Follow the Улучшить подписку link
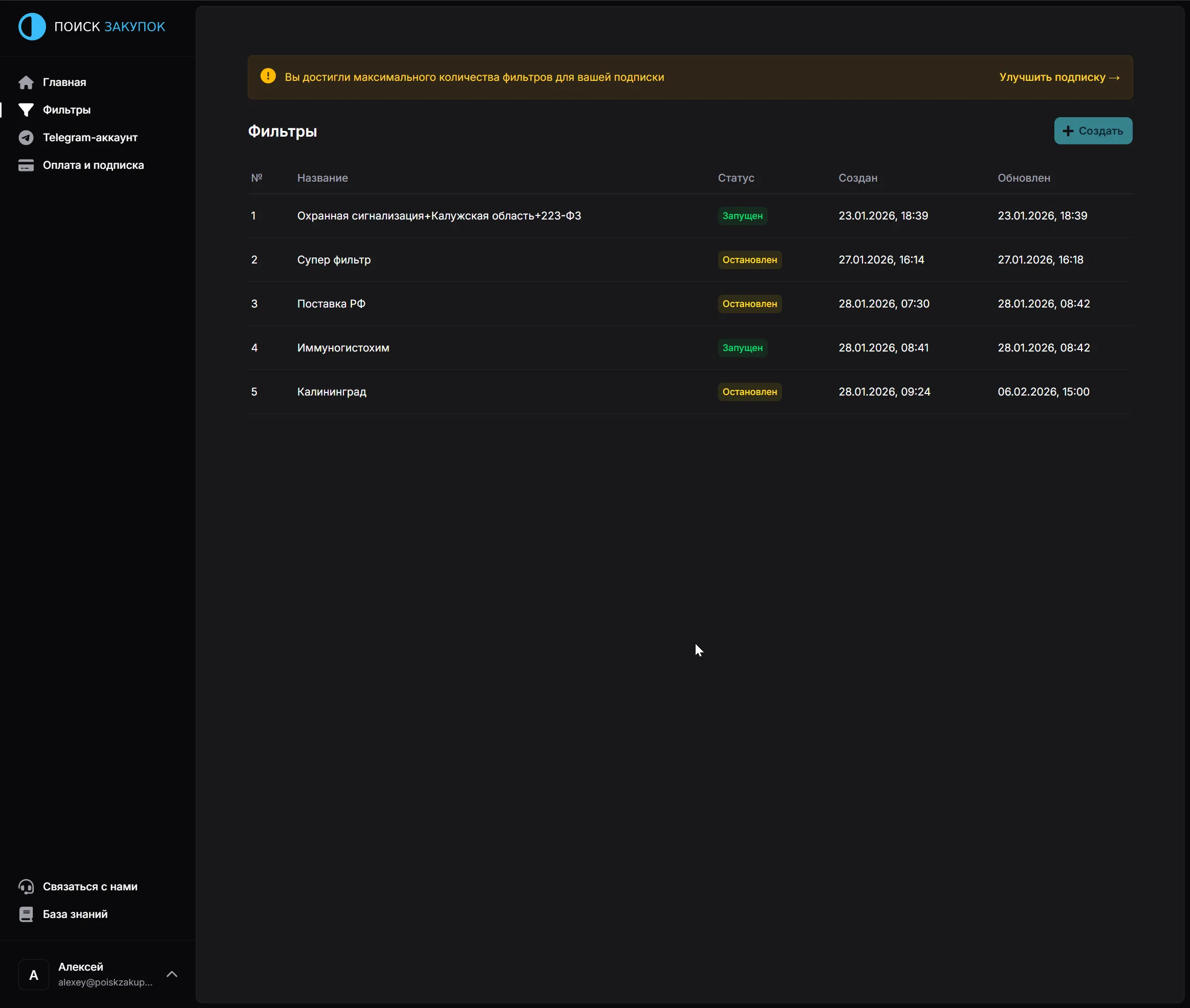This screenshot has width=1190, height=1008. tap(1059, 77)
